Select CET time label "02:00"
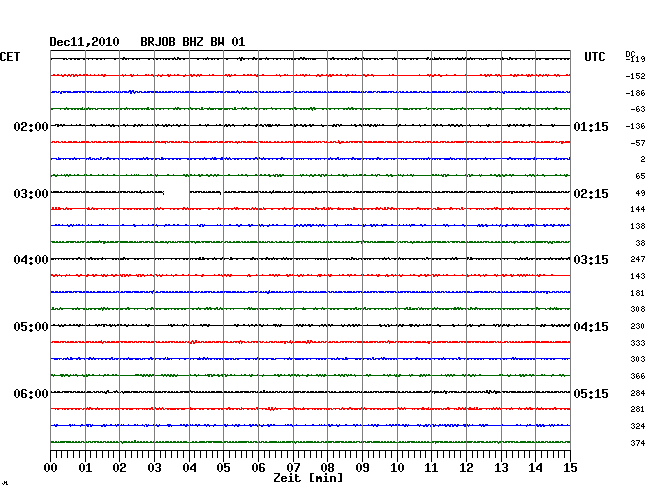Screen dimensions: 650x494 point(31,126)
